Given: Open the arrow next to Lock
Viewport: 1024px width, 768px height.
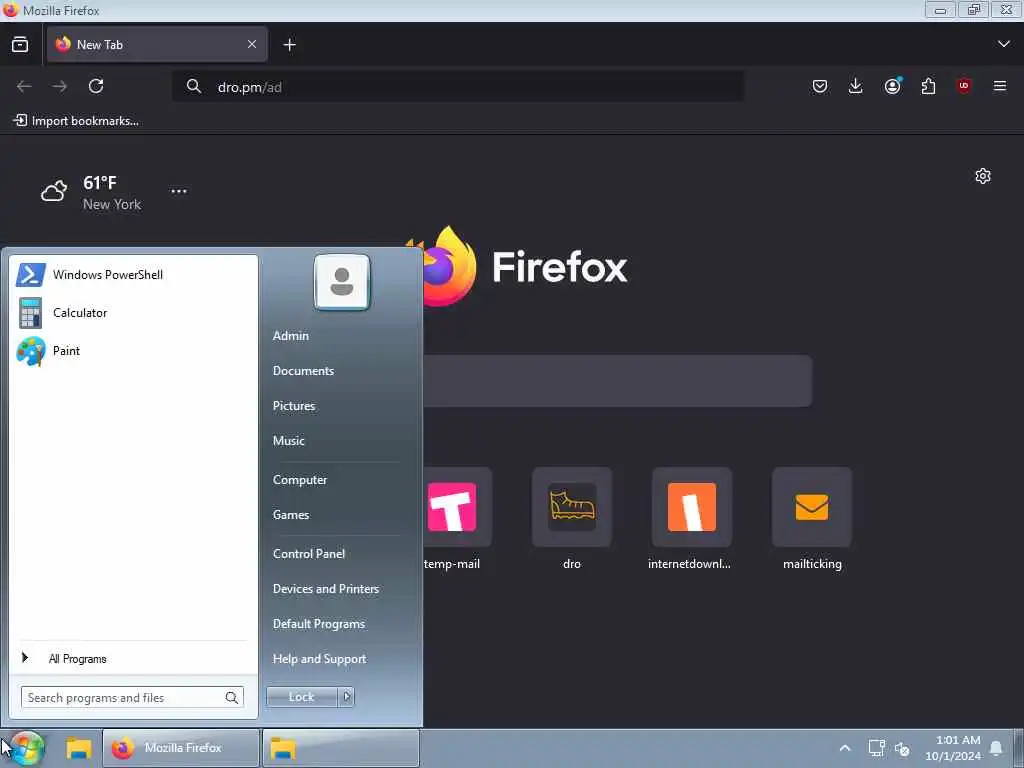Looking at the screenshot, I should 347,697.
